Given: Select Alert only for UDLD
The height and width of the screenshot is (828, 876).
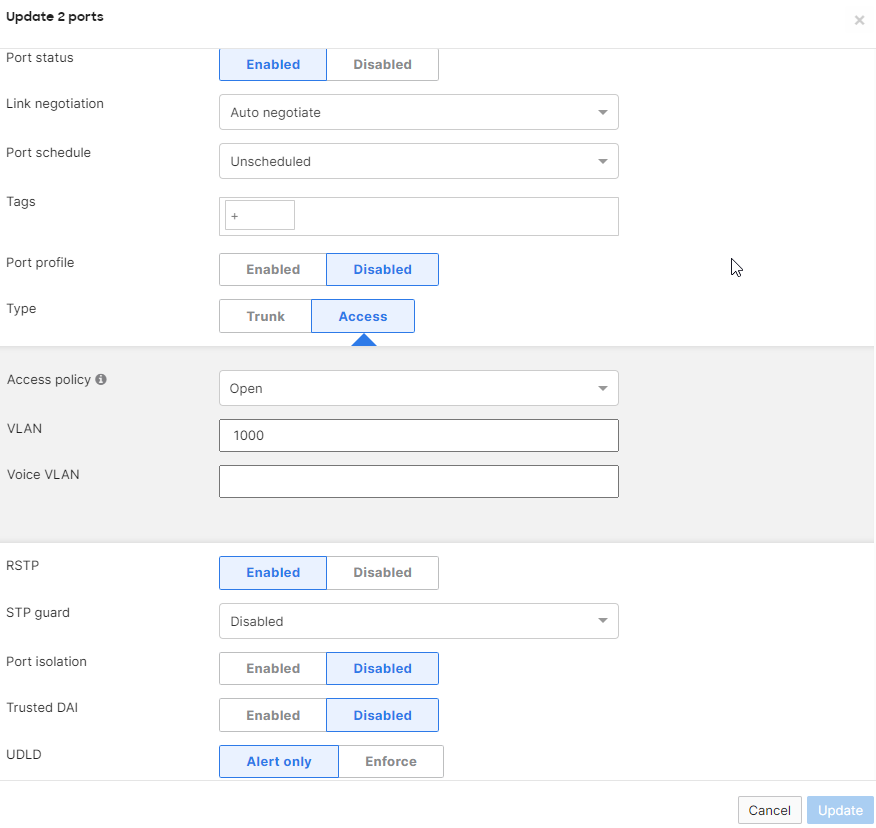Looking at the screenshot, I should (278, 761).
